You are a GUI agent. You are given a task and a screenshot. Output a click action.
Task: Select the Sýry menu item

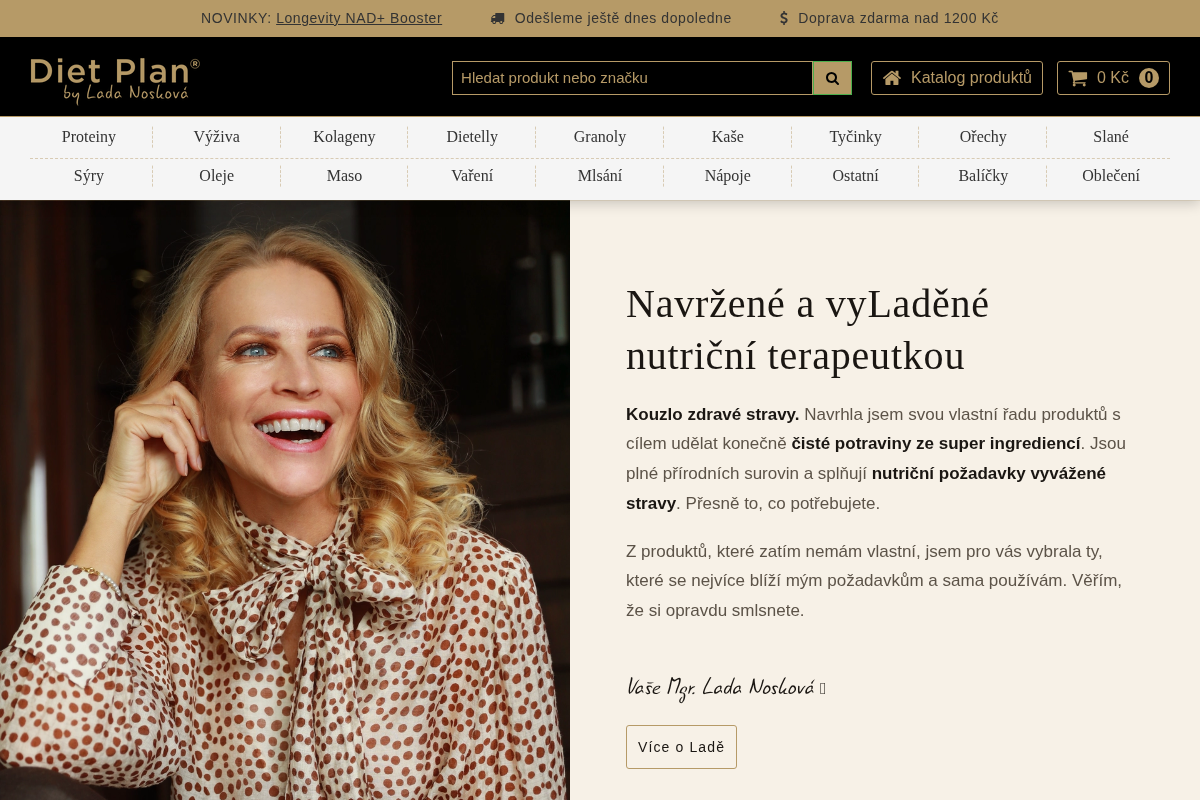point(89,176)
